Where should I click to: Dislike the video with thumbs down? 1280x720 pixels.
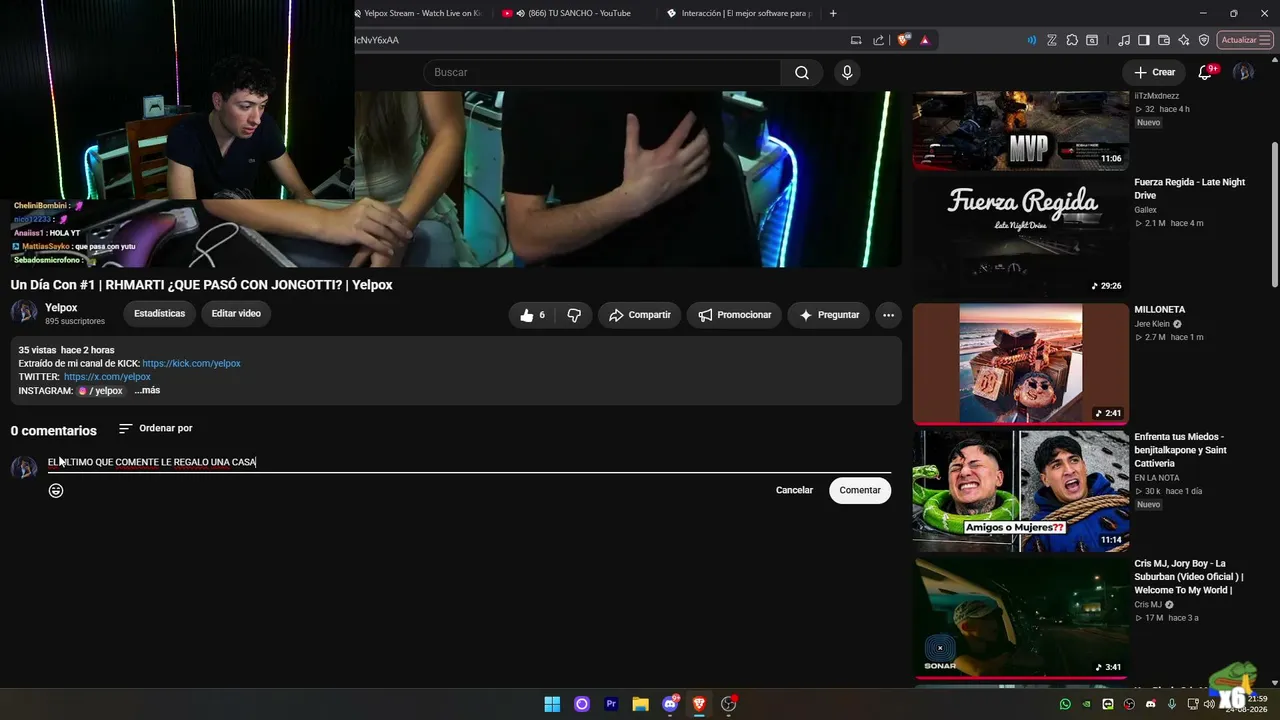[x=574, y=315]
